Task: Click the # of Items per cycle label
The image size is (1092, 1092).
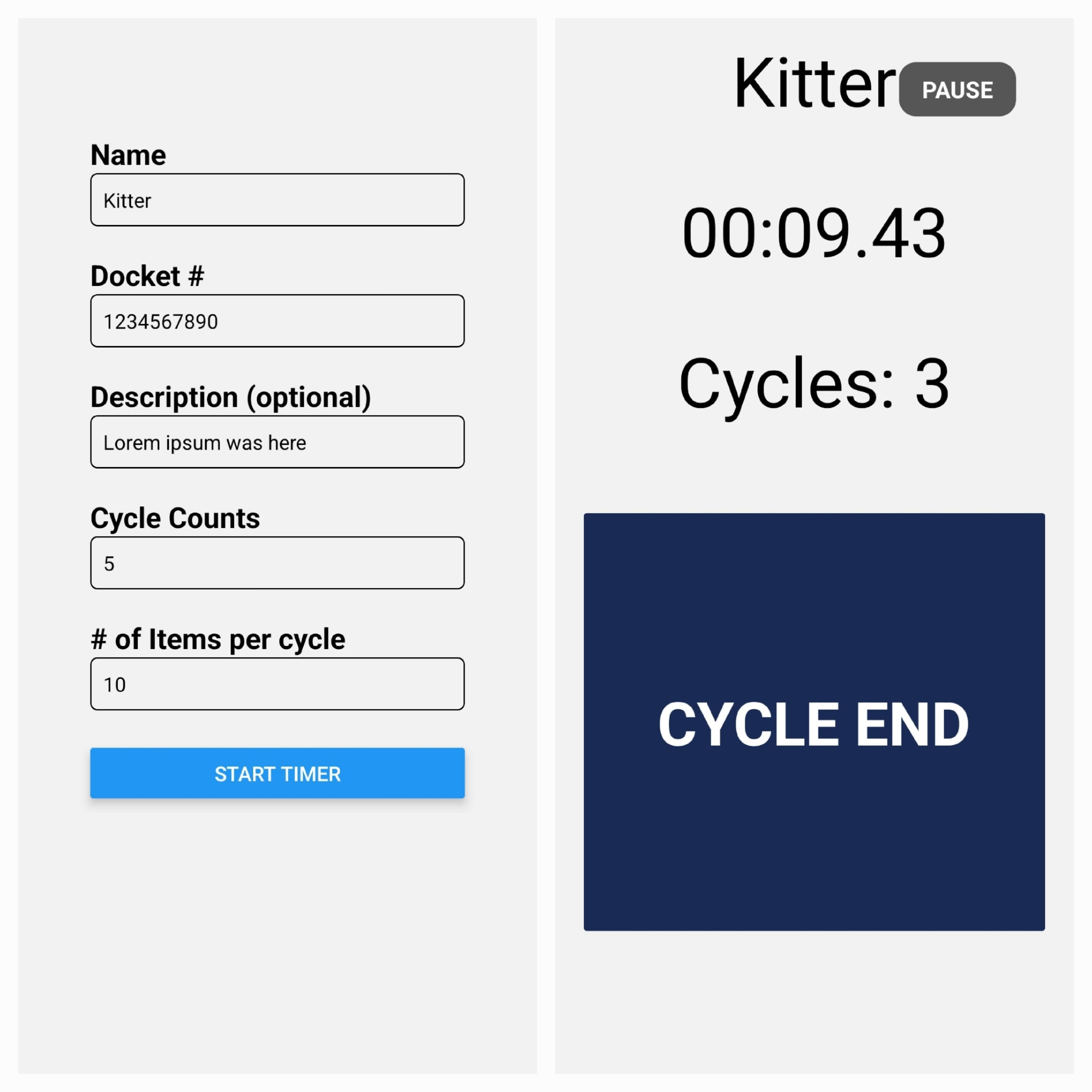Action: [x=218, y=639]
